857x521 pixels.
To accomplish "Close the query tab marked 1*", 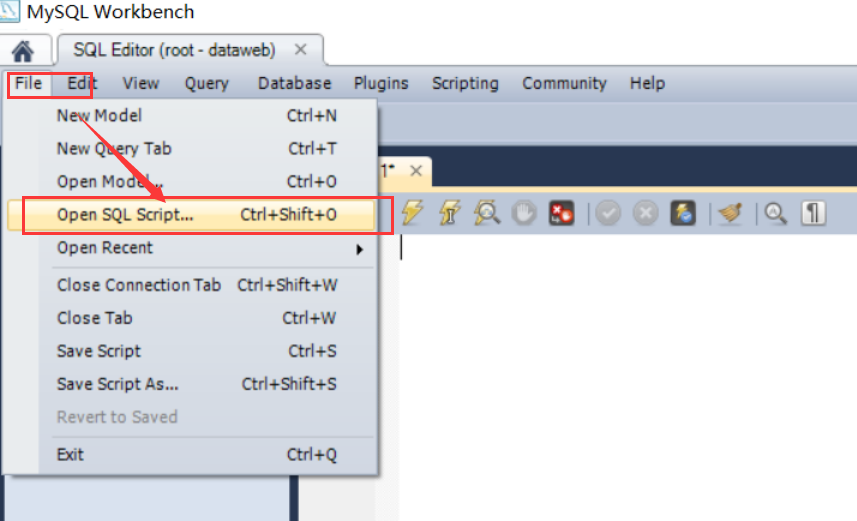I will click(x=416, y=171).
